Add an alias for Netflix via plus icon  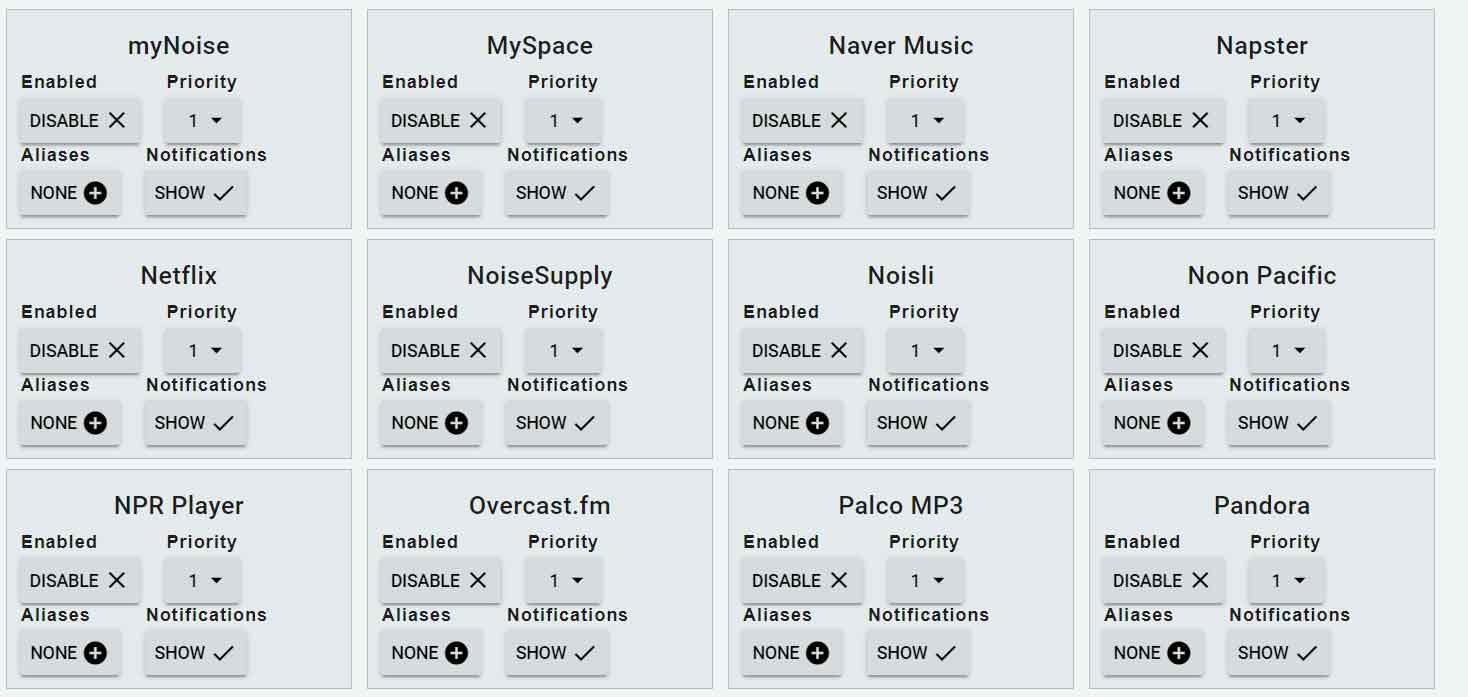[x=96, y=423]
